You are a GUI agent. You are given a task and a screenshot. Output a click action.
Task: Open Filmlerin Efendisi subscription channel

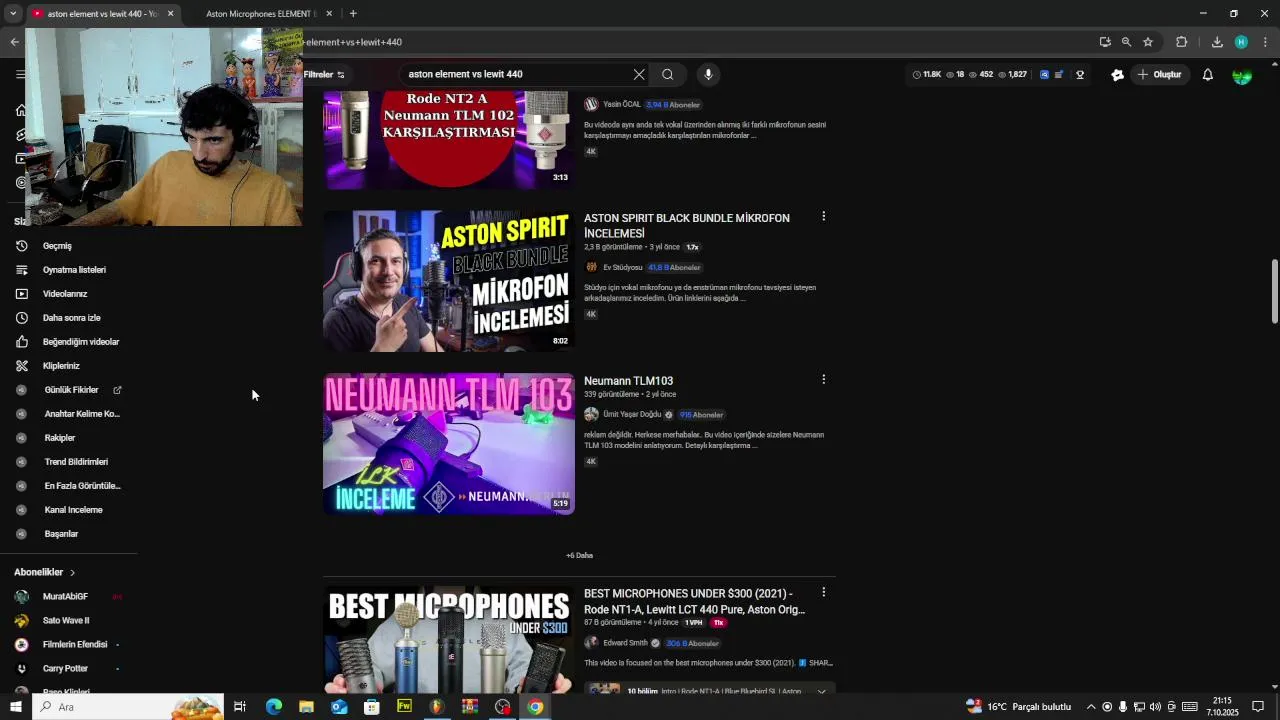tap(75, 645)
